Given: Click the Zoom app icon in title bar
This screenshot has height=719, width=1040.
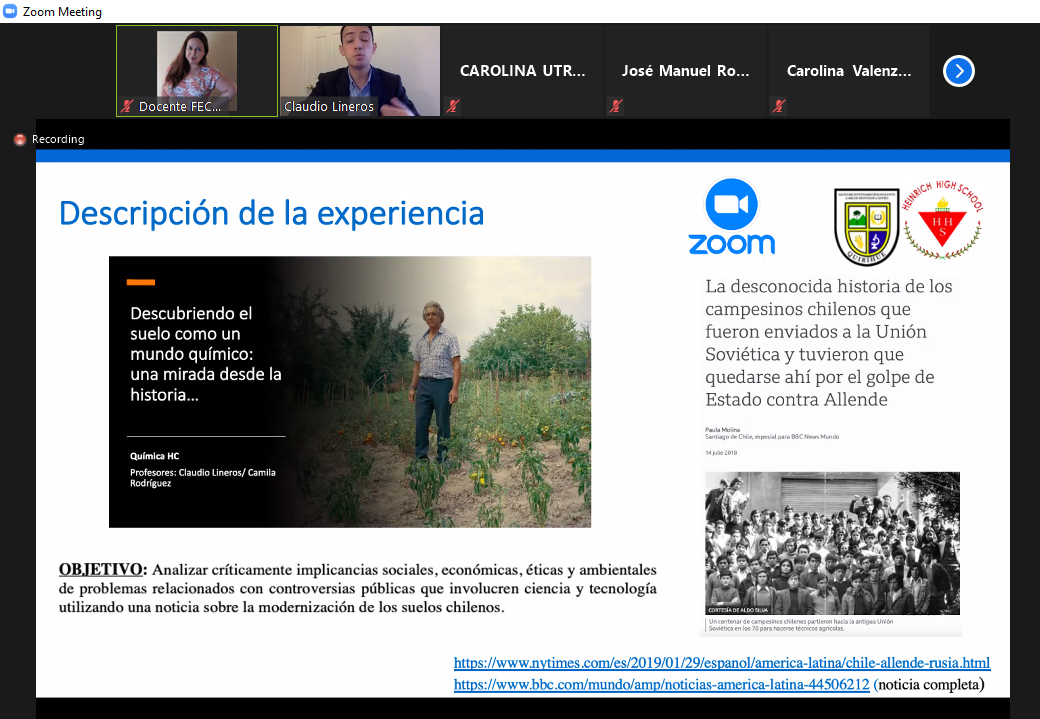Looking at the screenshot, I should [10, 11].
